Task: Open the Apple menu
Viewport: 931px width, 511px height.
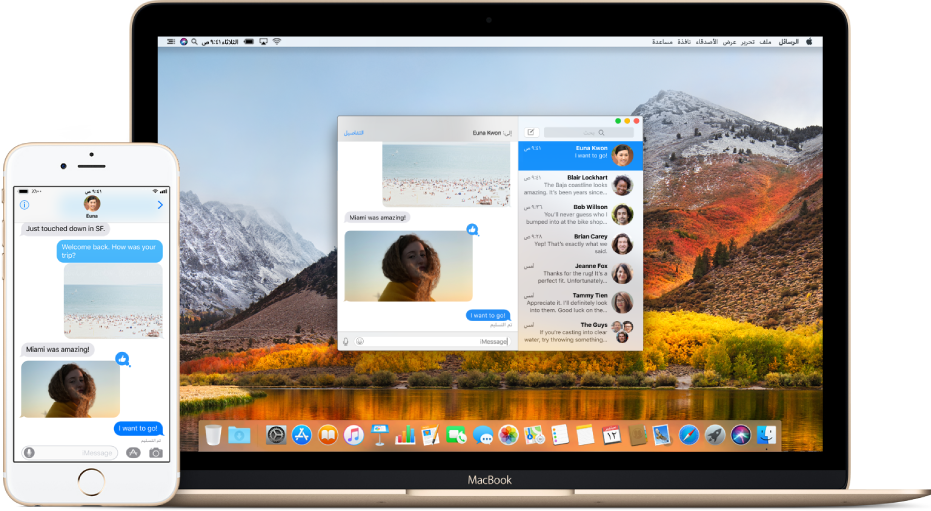Action: (x=809, y=42)
